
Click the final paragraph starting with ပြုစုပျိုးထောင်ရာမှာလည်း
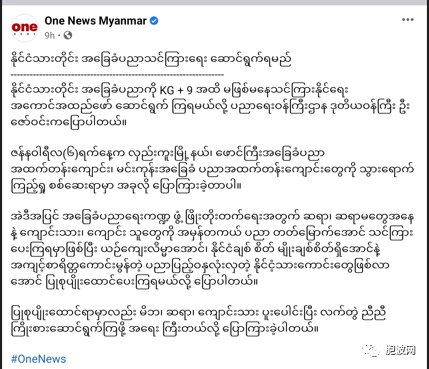click(x=200, y=321)
